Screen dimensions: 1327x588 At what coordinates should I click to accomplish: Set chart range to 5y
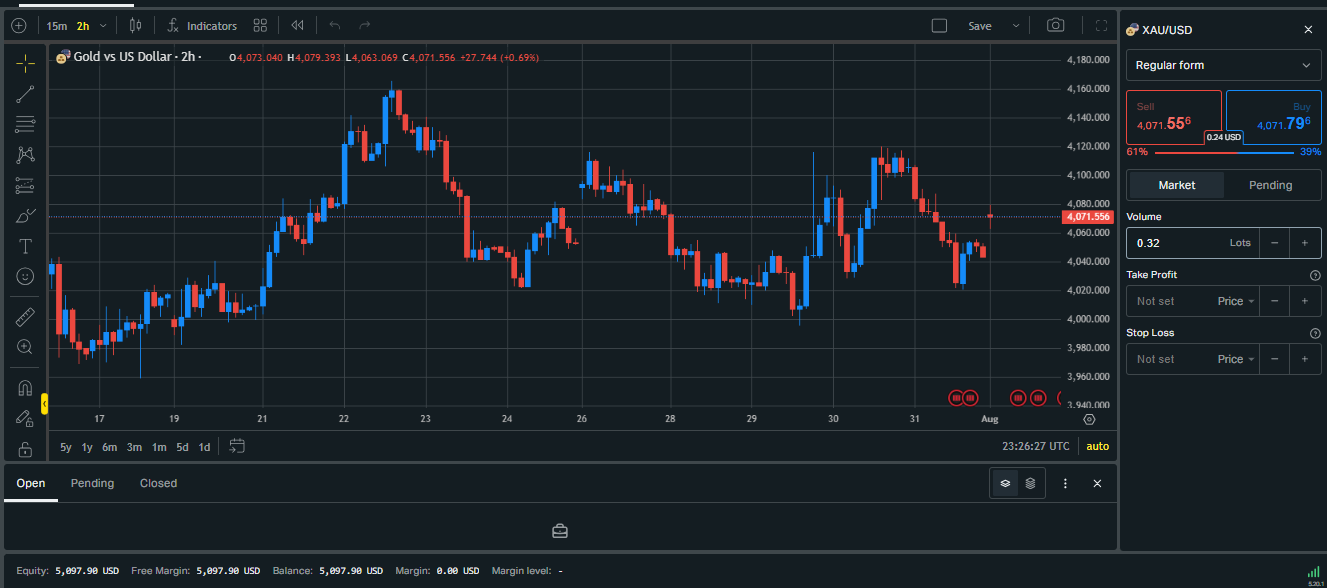click(x=66, y=447)
